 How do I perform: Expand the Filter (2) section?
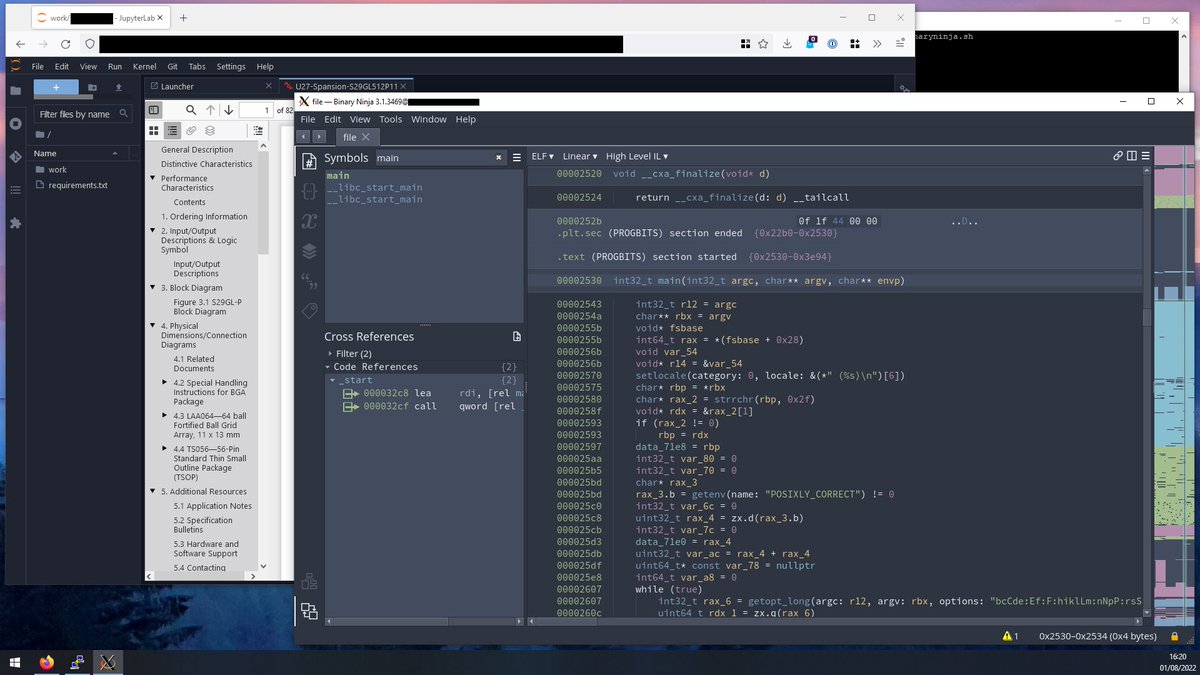click(330, 353)
